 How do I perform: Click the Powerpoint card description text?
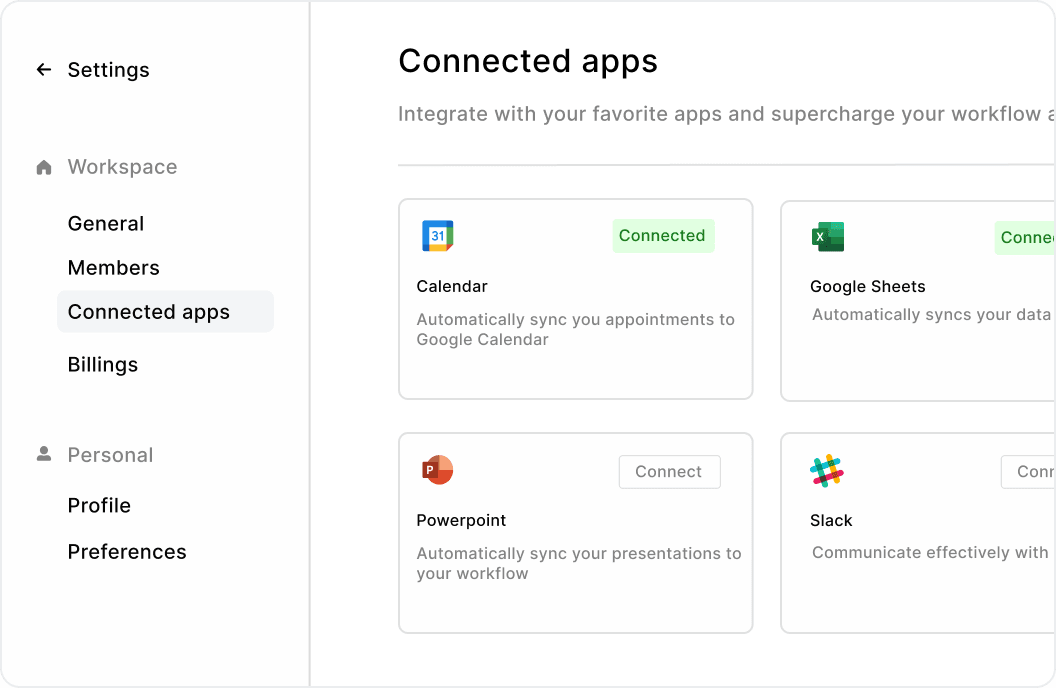579,563
